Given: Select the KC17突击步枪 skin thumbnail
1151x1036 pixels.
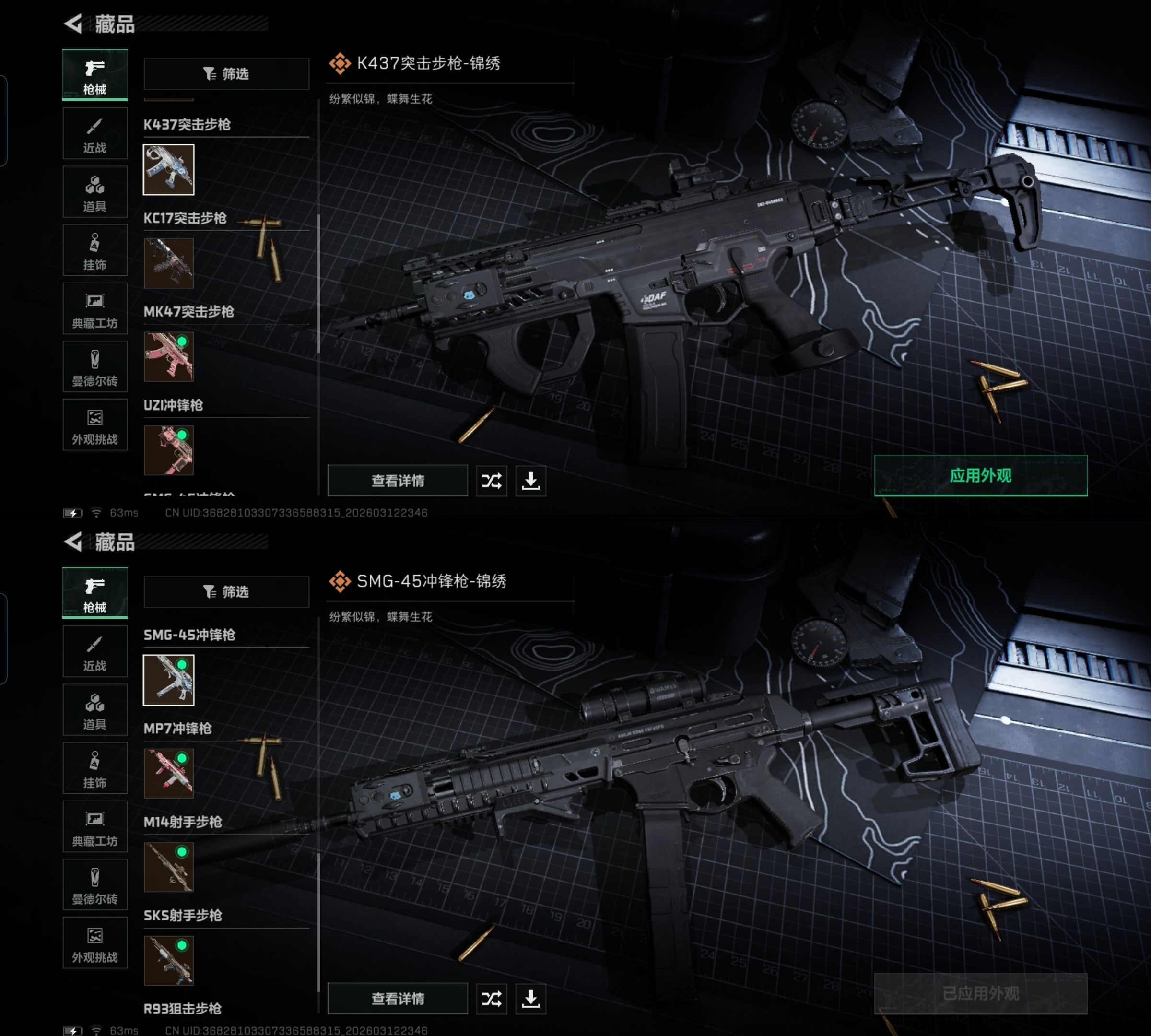Looking at the screenshot, I should coord(168,263).
